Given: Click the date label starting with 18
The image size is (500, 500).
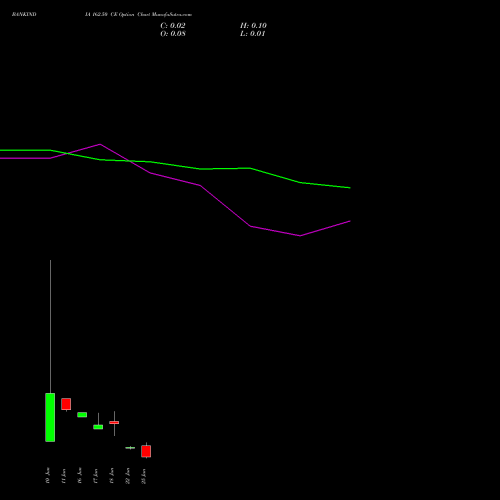Looking at the screenshot, I should point(112,476).
